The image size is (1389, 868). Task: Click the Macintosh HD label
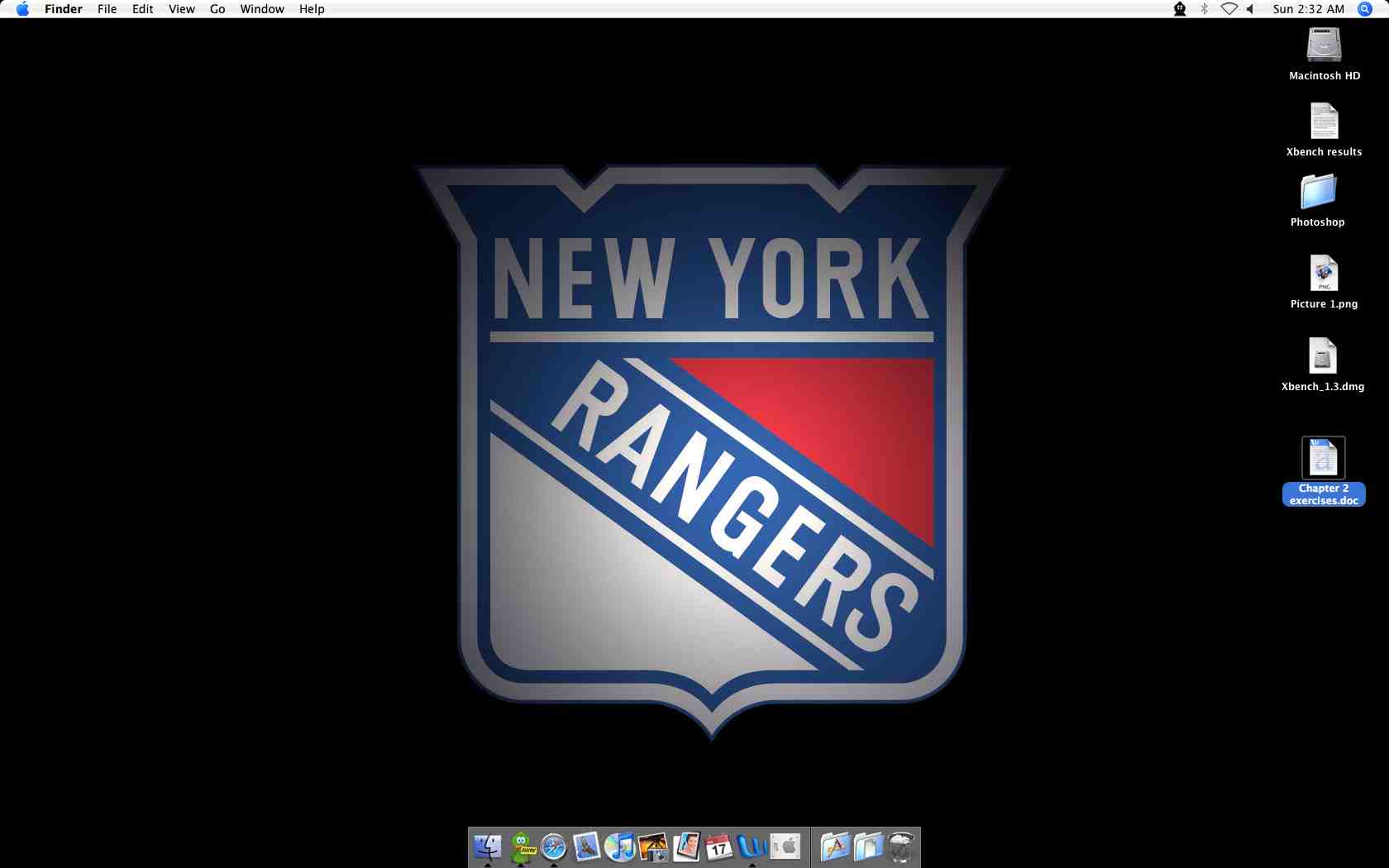pyautogui.click(x=1325, y=76)
